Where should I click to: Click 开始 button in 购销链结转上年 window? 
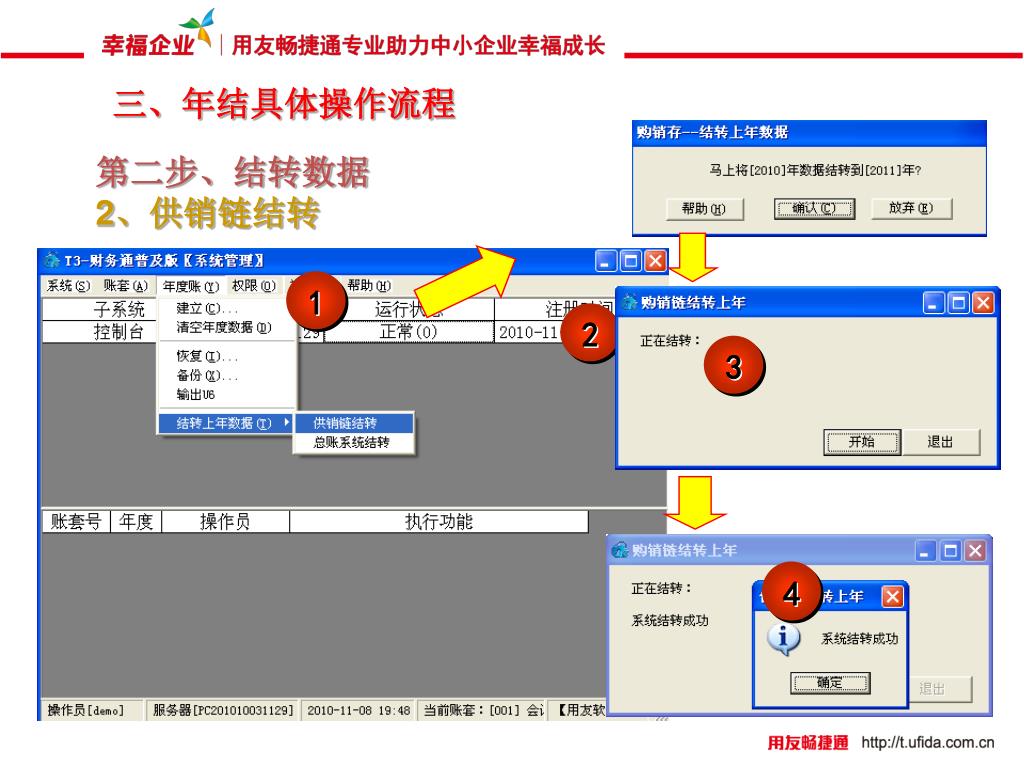coord(862,441)
